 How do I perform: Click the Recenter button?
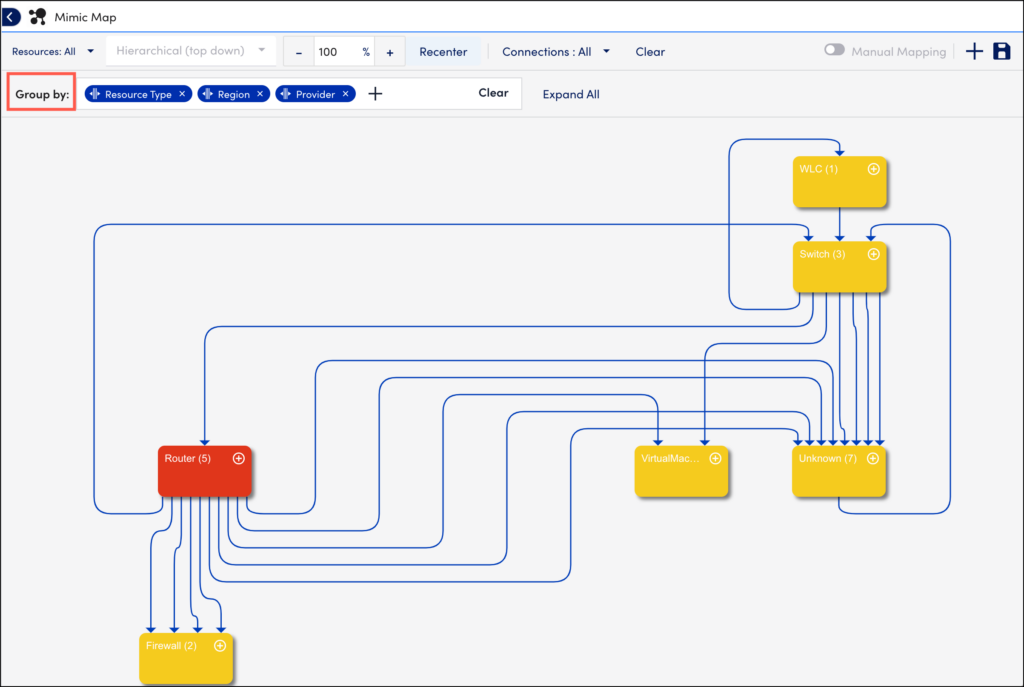click(443, 51)
